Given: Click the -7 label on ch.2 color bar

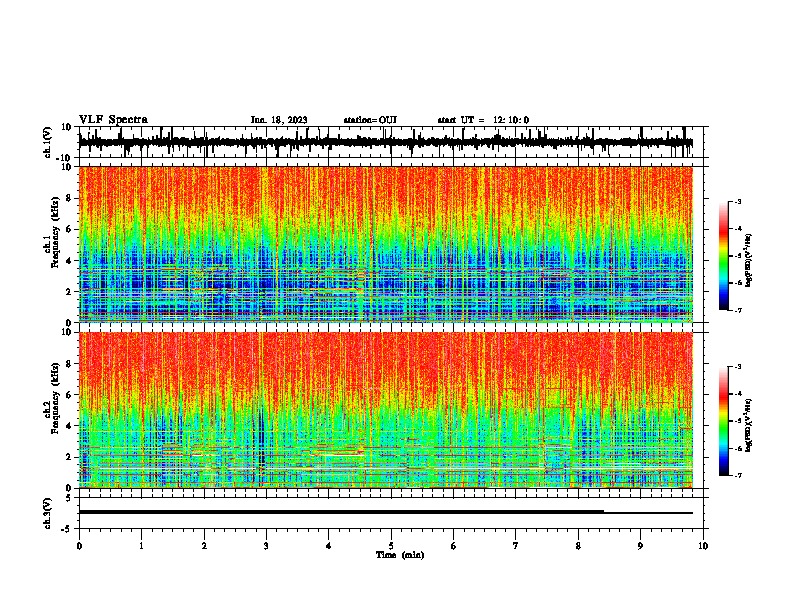Looking at the screenshot, I should click(x=738, y=475).
